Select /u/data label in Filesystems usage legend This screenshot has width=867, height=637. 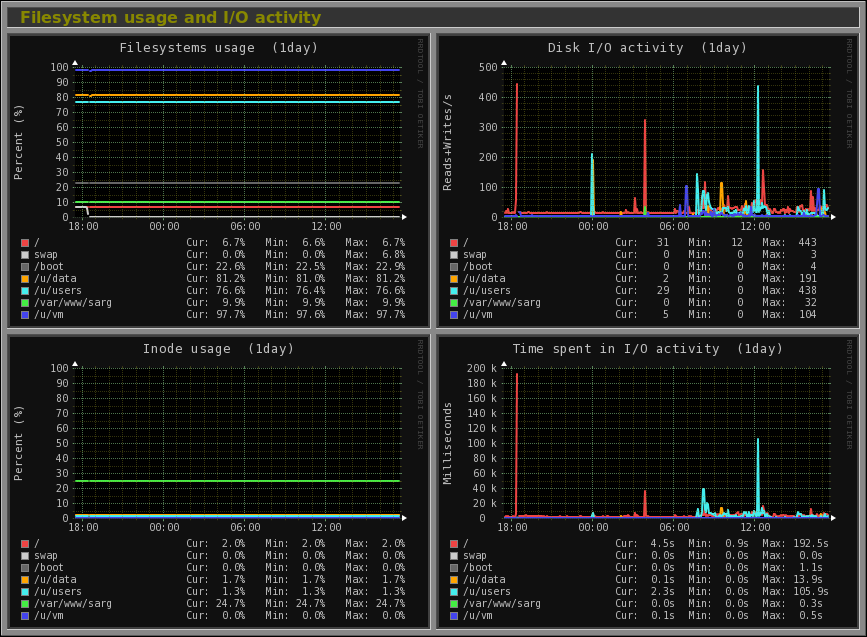(55, 279)
